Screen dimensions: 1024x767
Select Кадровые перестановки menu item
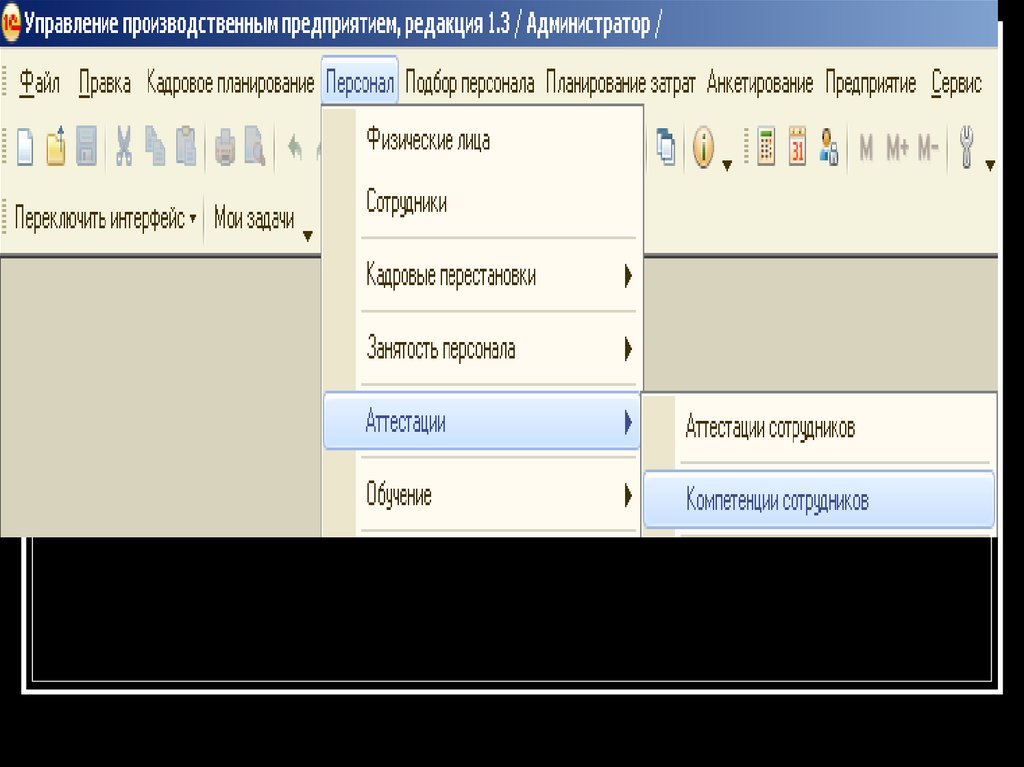482,276
